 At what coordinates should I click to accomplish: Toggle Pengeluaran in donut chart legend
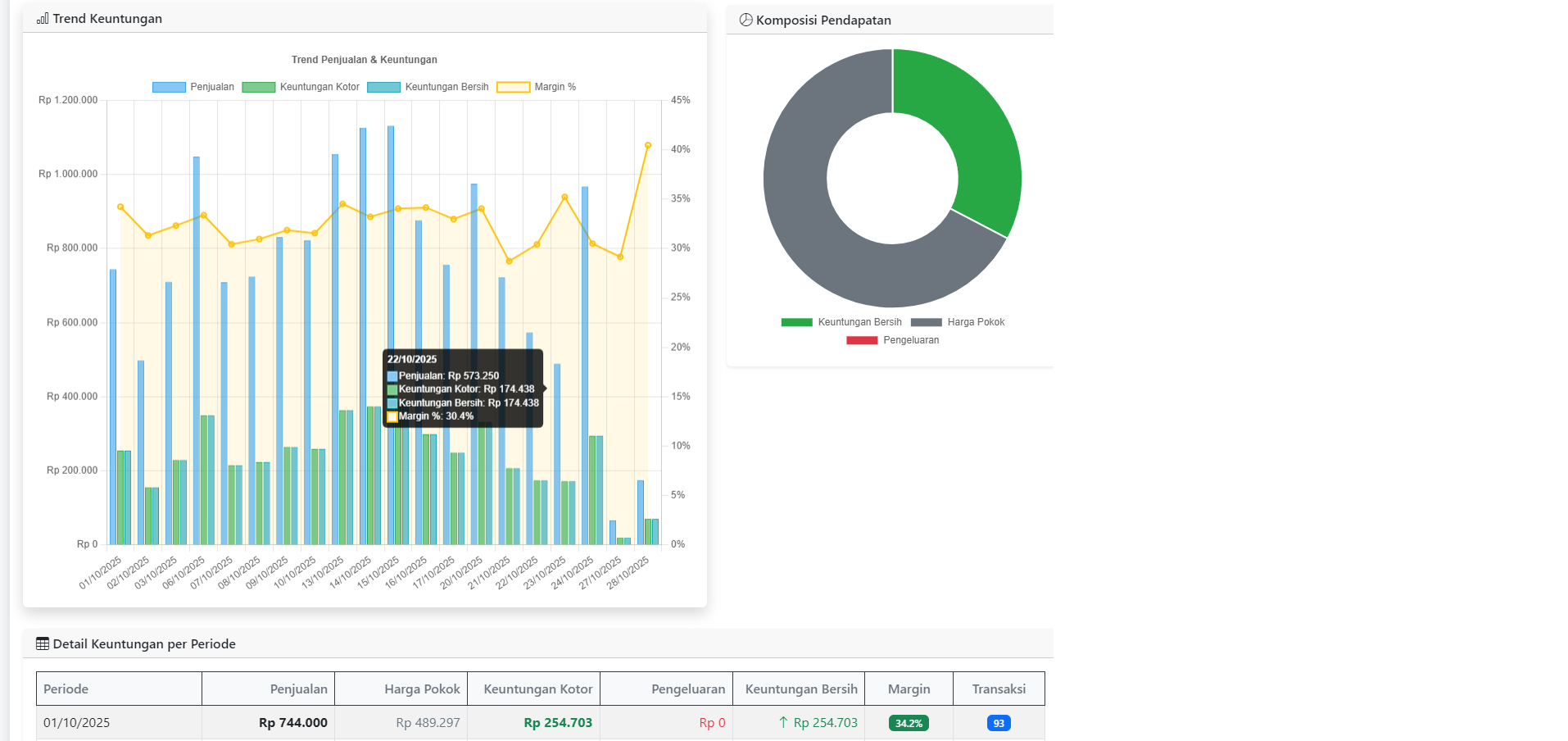[x=893, y=340]
